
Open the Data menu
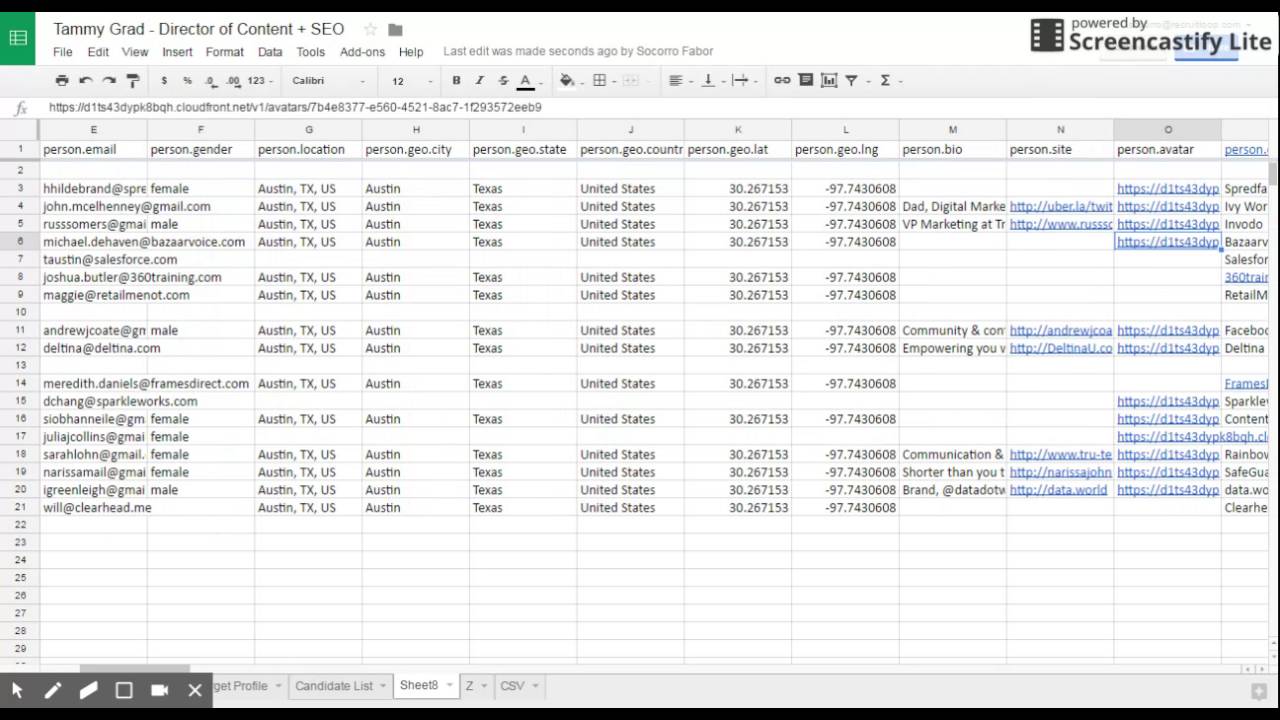coord(270,52)
